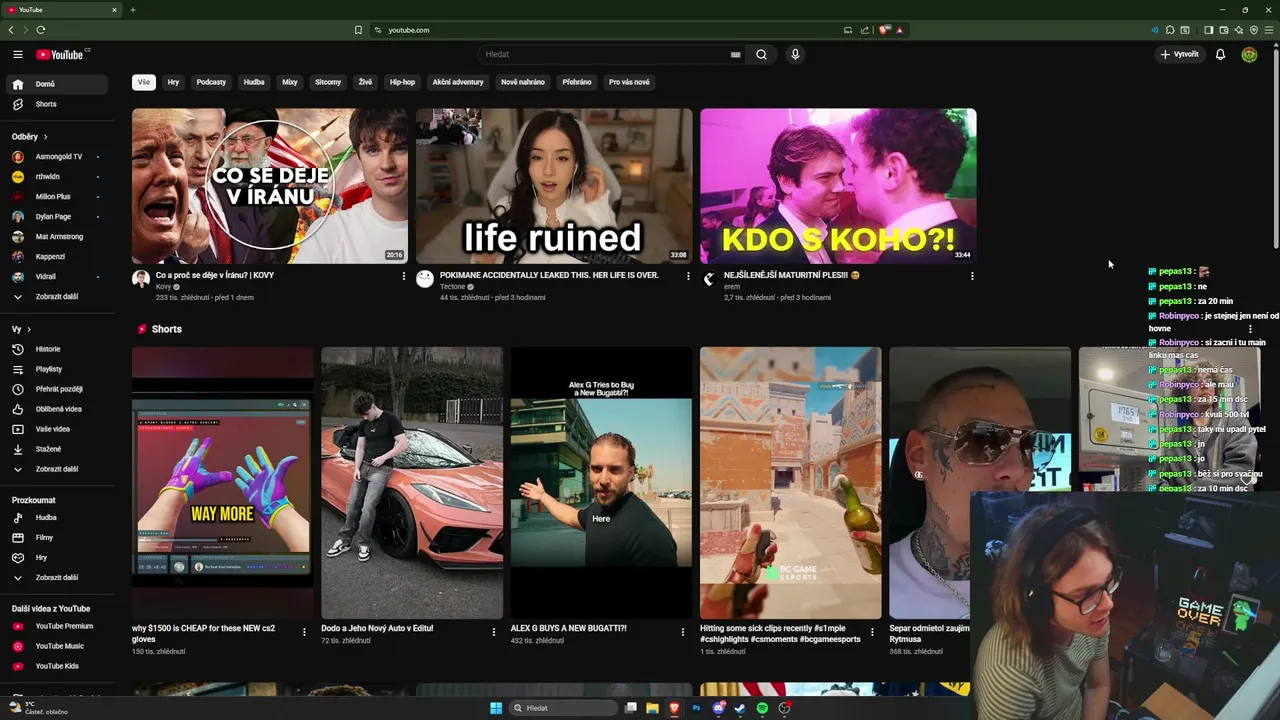1280x720 pixels.
Task: Open Domů home in sidebar
Action: 58,84
